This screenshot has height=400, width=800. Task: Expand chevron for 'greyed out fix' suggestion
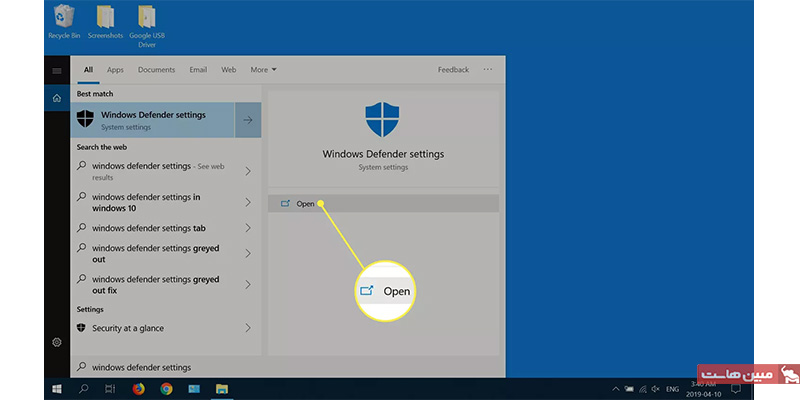coord(248,285)
